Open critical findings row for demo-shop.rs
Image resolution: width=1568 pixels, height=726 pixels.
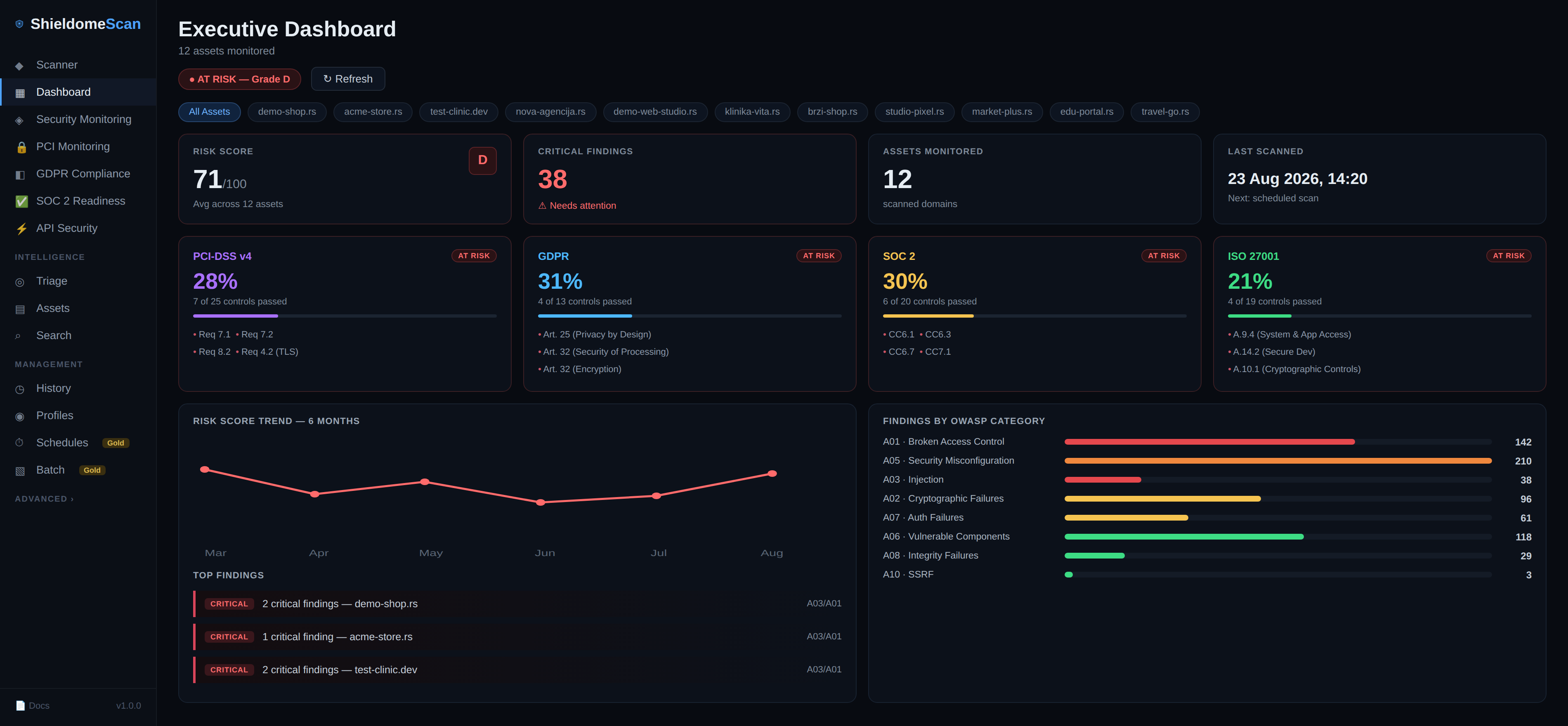pyautogui.click(x=517, y=603)
